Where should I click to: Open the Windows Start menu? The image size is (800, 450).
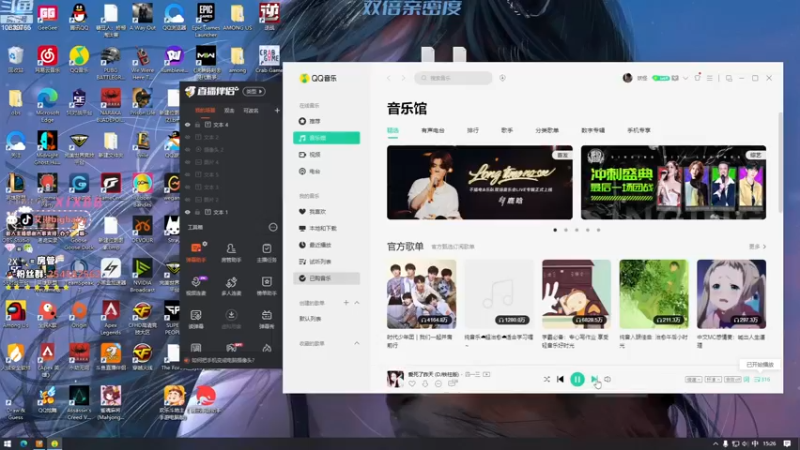[7, 444]
